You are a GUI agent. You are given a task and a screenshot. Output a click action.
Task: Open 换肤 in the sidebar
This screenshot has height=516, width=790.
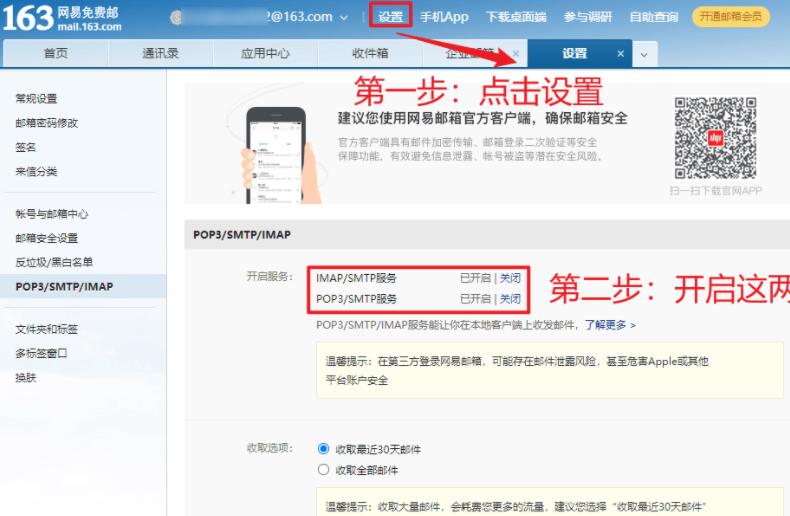tap(26, 378)
